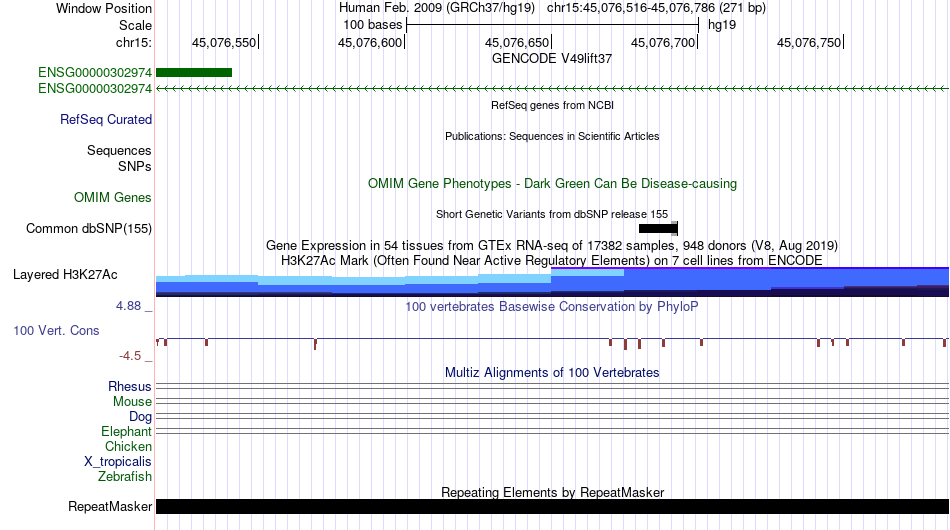Click the GTEx Gene Expression track title
This screenshot has height=530, width=950.
pos(552,245)
